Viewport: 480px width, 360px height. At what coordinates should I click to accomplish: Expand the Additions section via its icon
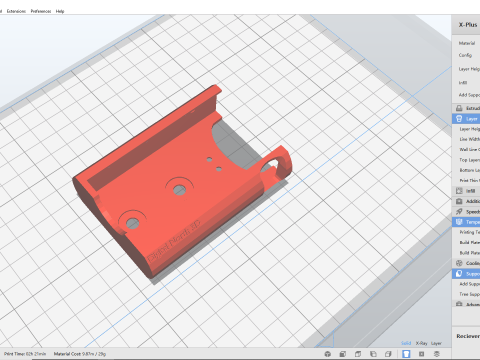pyautogui.click(x=459, y=201)
